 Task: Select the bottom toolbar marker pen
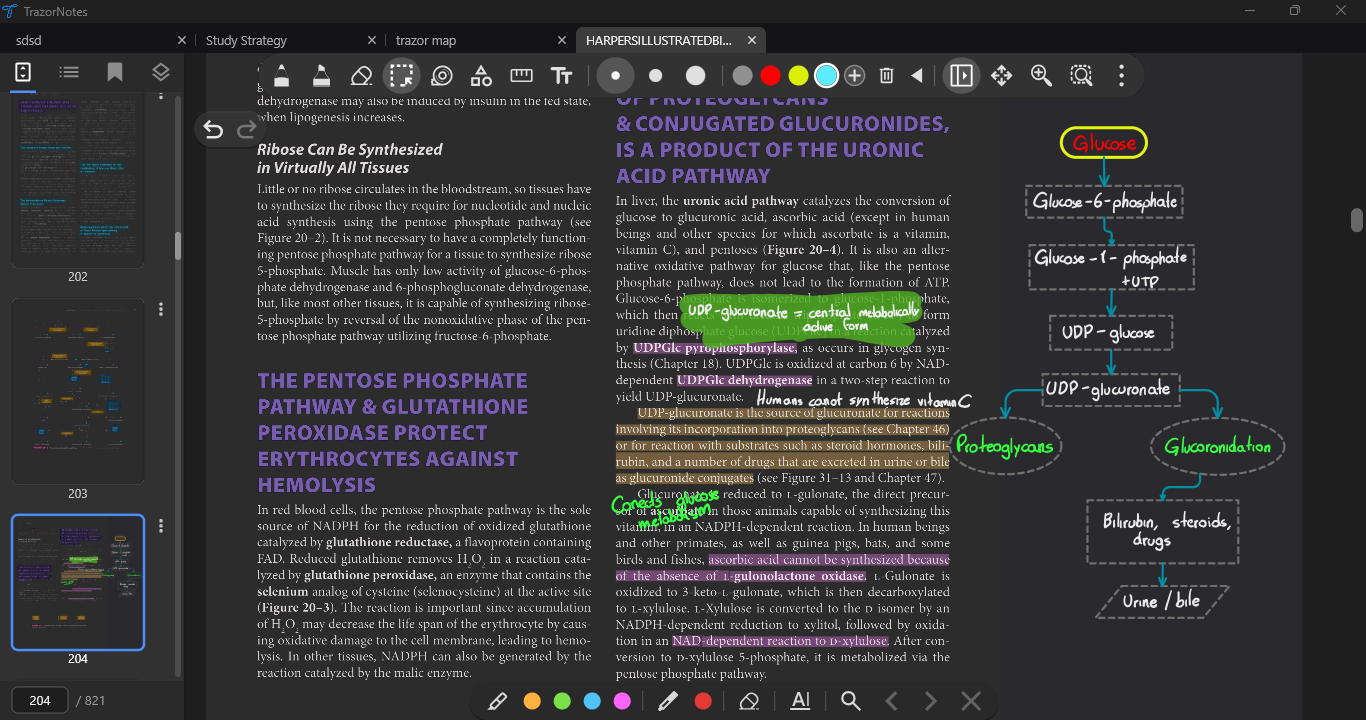point(668,701)
